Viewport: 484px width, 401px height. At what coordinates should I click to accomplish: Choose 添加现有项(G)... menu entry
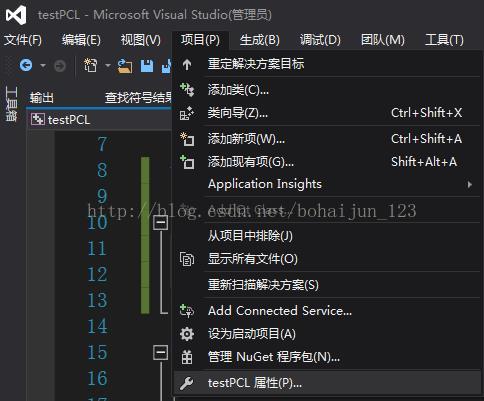328,162
